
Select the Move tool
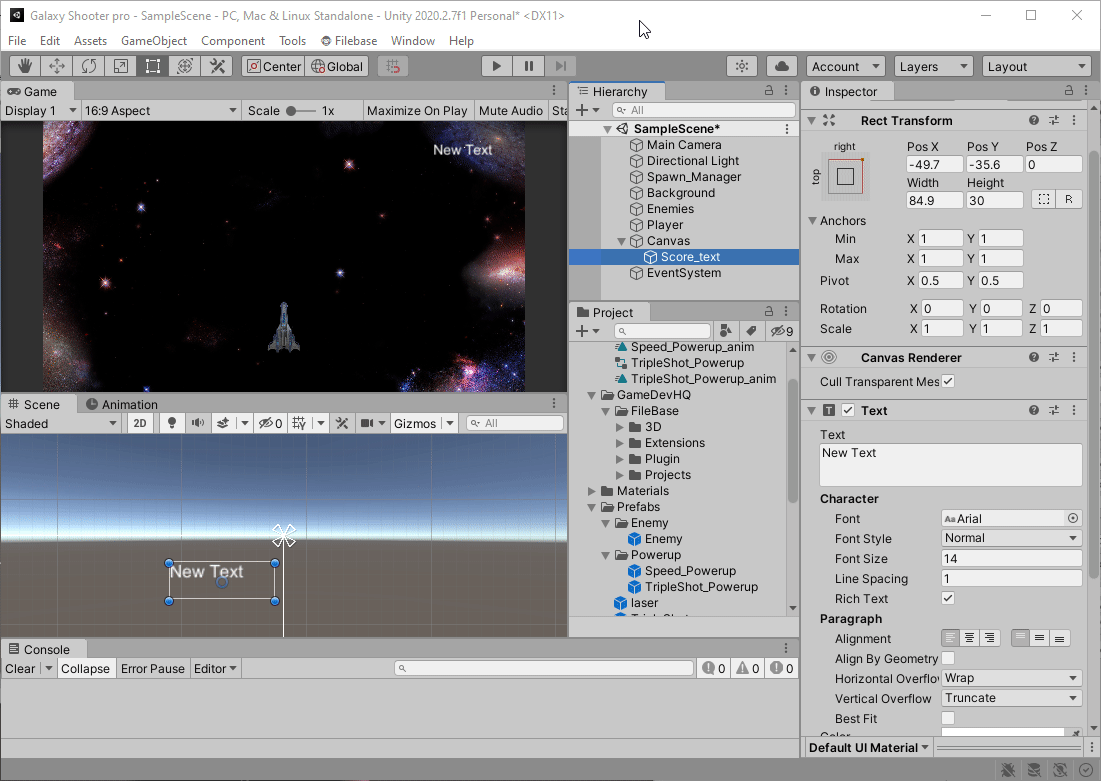coord(57,66)
